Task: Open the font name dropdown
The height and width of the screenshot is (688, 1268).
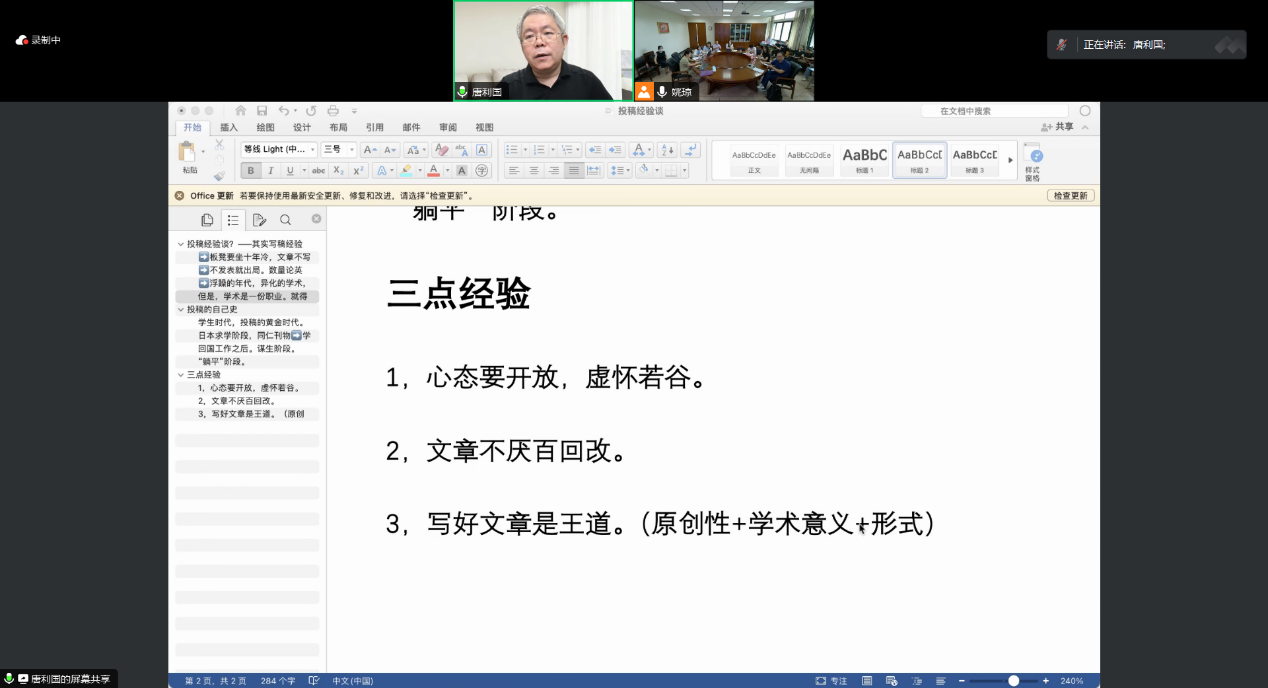Action: pyautogui.click(x=312, y=149)
